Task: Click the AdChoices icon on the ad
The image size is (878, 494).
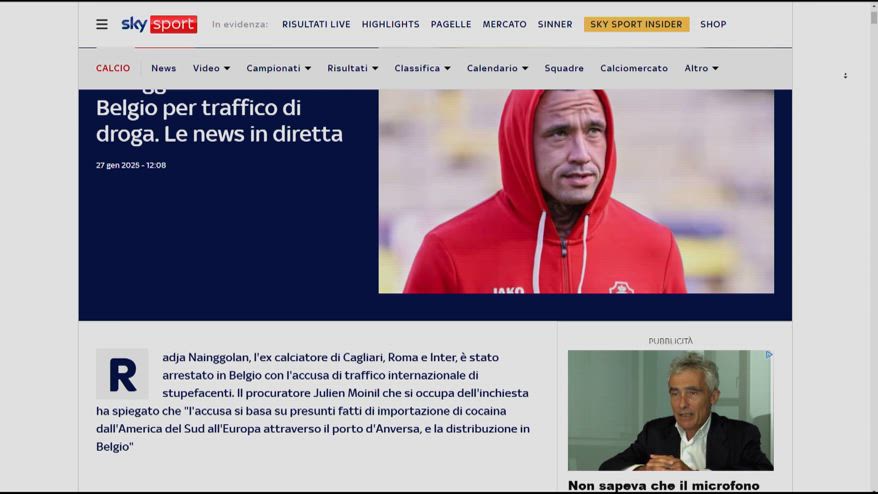Action: coord(769,355)
